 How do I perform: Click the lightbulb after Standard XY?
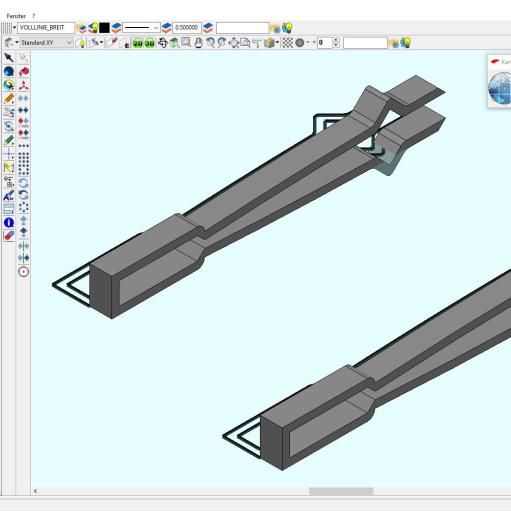(x=81, y=43)
